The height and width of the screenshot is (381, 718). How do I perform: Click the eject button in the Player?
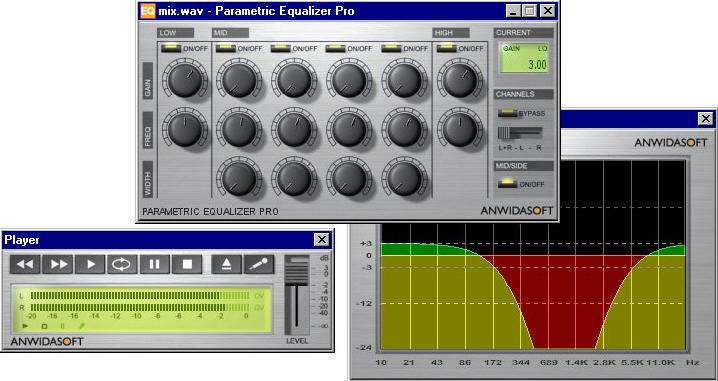point(227,264)
